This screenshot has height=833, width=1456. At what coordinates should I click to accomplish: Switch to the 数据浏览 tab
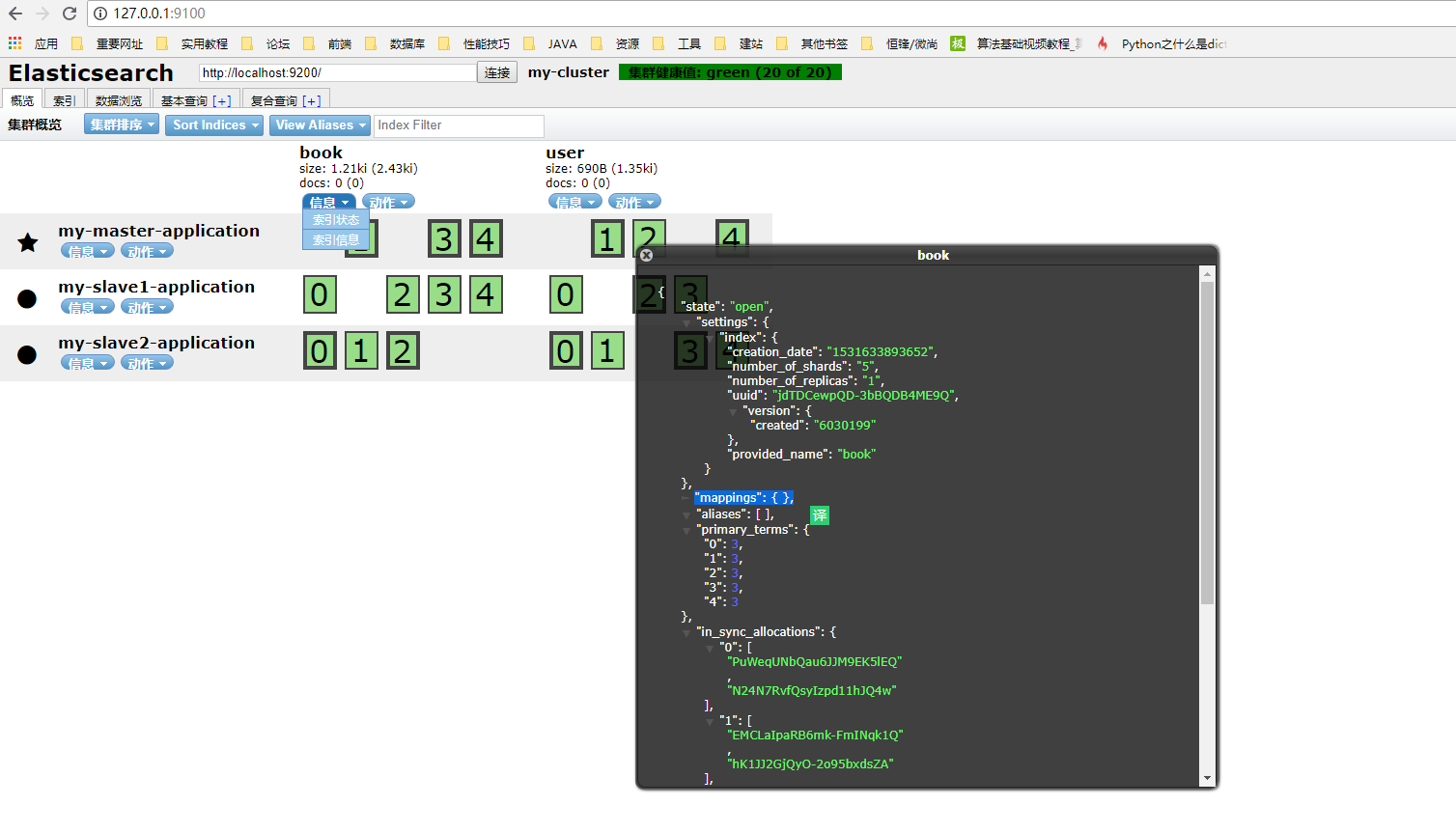(x=119, y=100)
